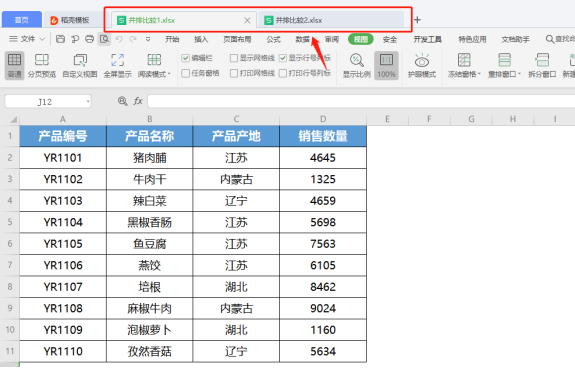Click the save icon in quick toolbar

(61, 39)
